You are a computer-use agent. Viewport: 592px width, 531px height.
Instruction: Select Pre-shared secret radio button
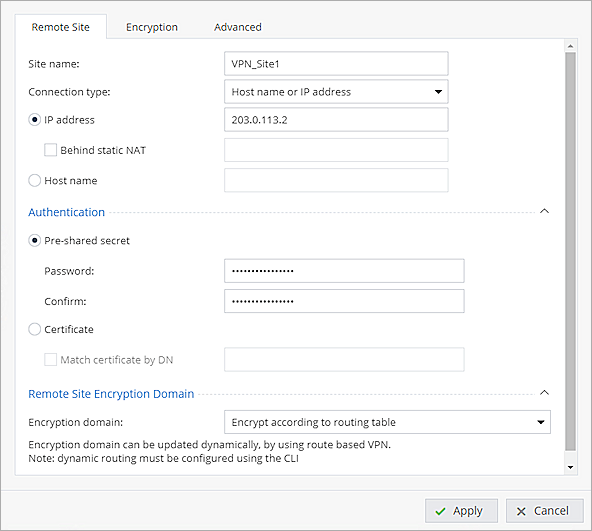[x=34, y=241]
